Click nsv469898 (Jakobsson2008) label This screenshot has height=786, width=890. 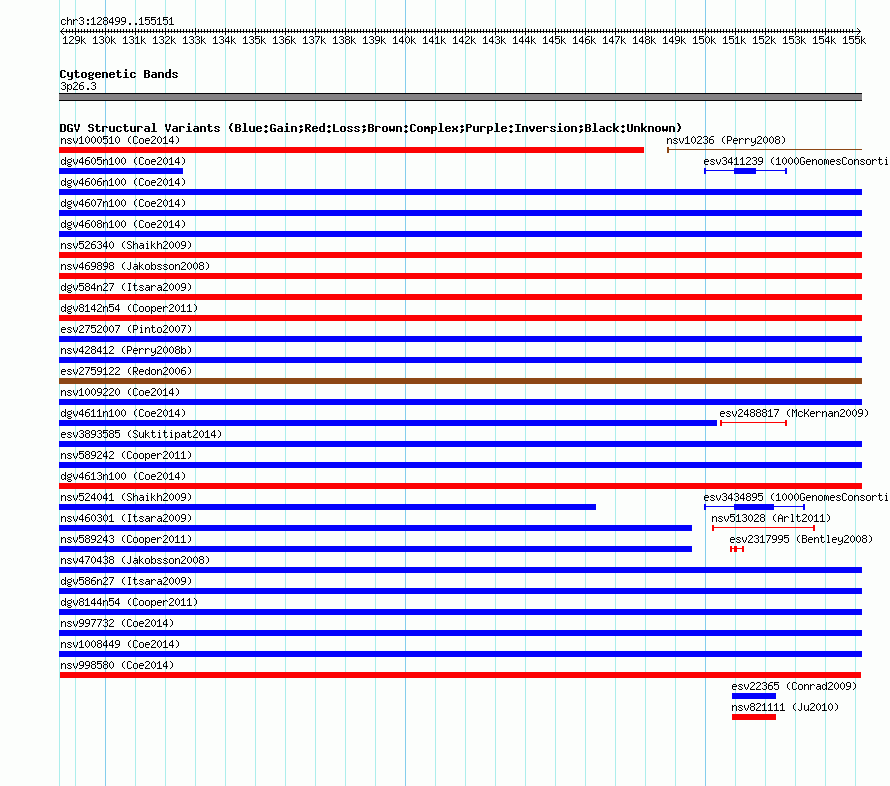tap(135, 266)
